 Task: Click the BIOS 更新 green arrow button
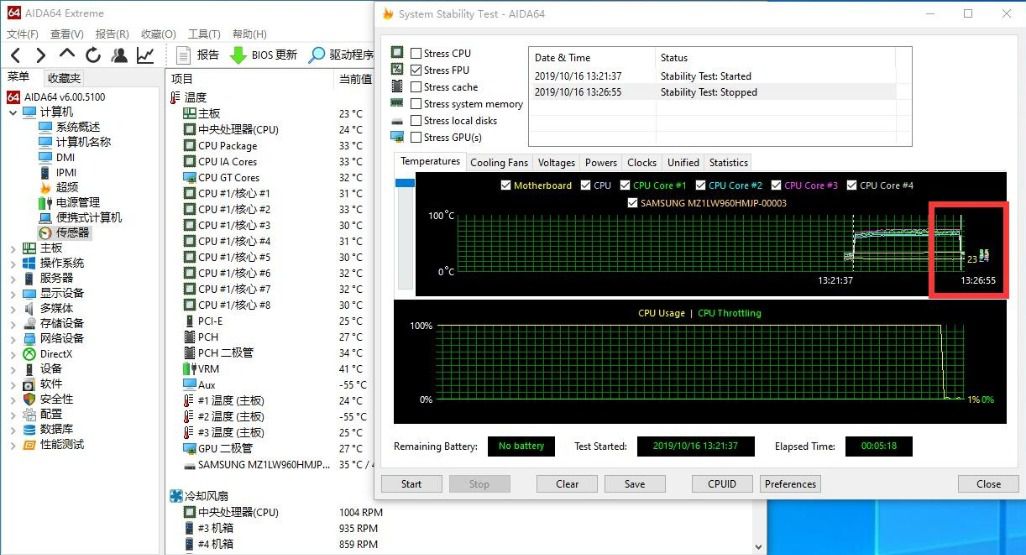tap(264, 55)
